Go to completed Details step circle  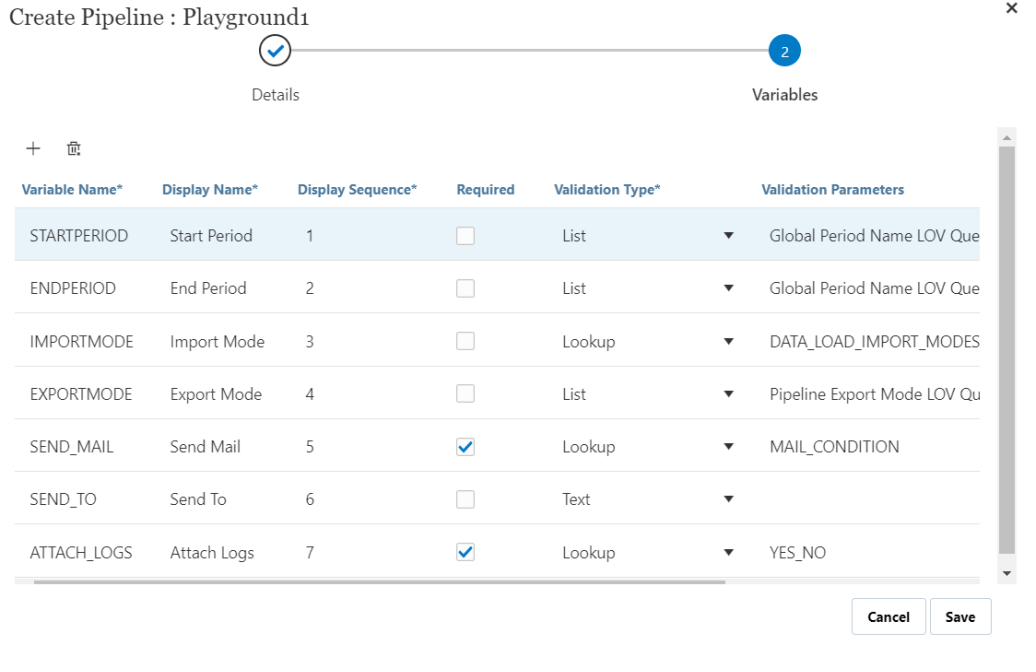click(x=275, y=51)
